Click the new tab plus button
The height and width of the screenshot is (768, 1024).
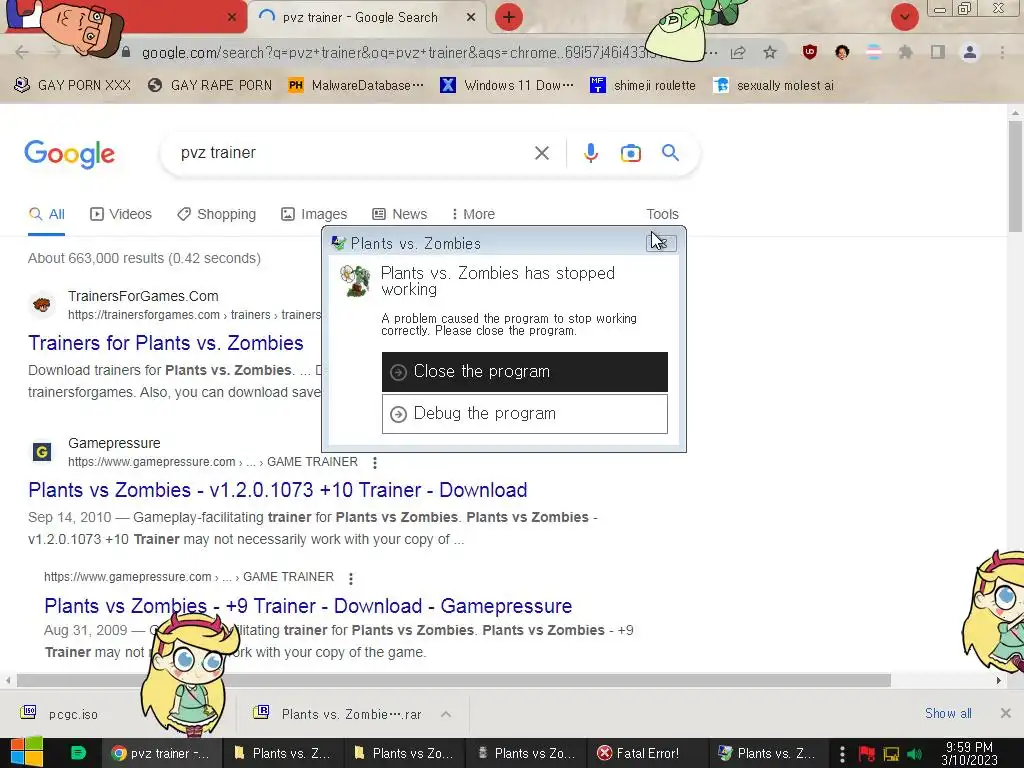pyautogui.click(x=509, y=17)
